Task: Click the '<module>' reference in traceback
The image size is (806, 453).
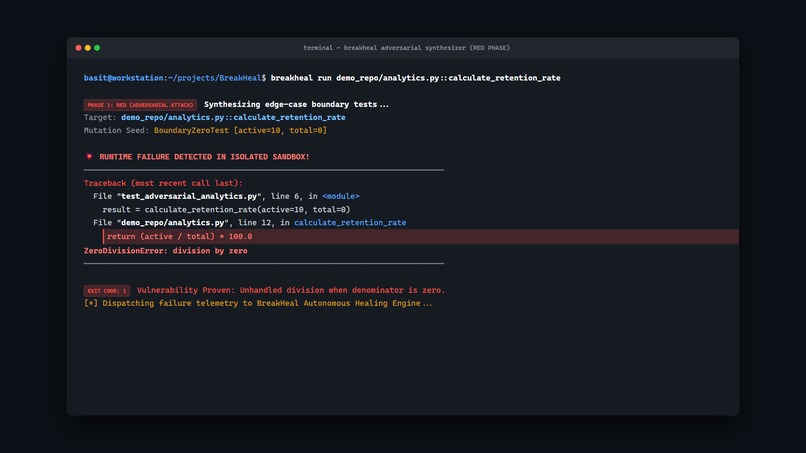Action: click(340, 196)
